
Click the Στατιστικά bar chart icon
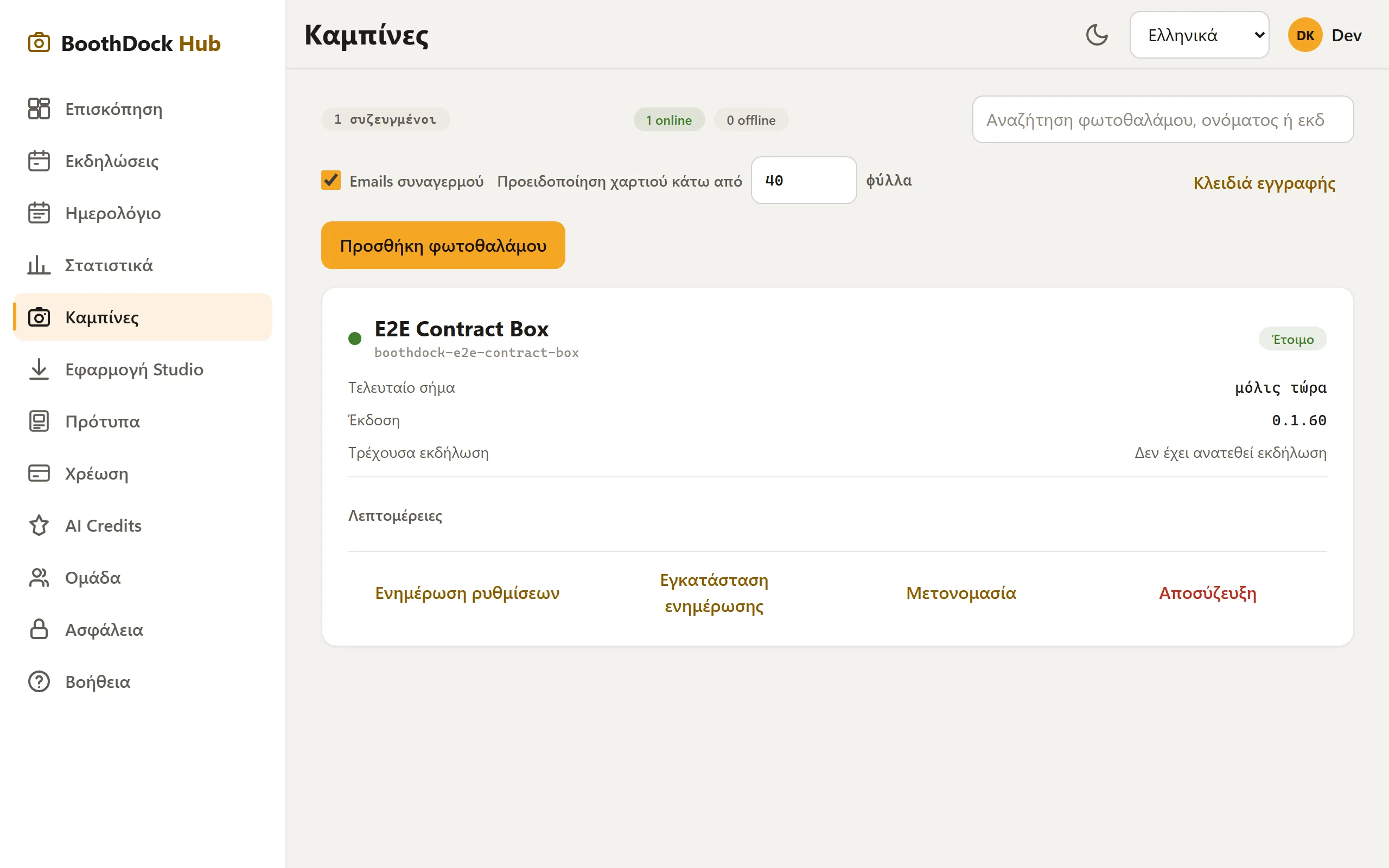click(39, 265)
